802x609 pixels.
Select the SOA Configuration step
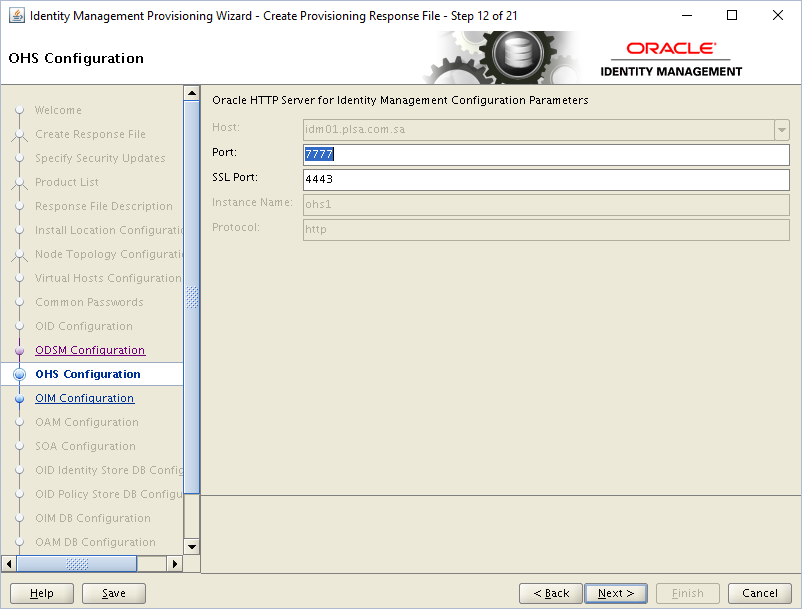click(87, 446)
